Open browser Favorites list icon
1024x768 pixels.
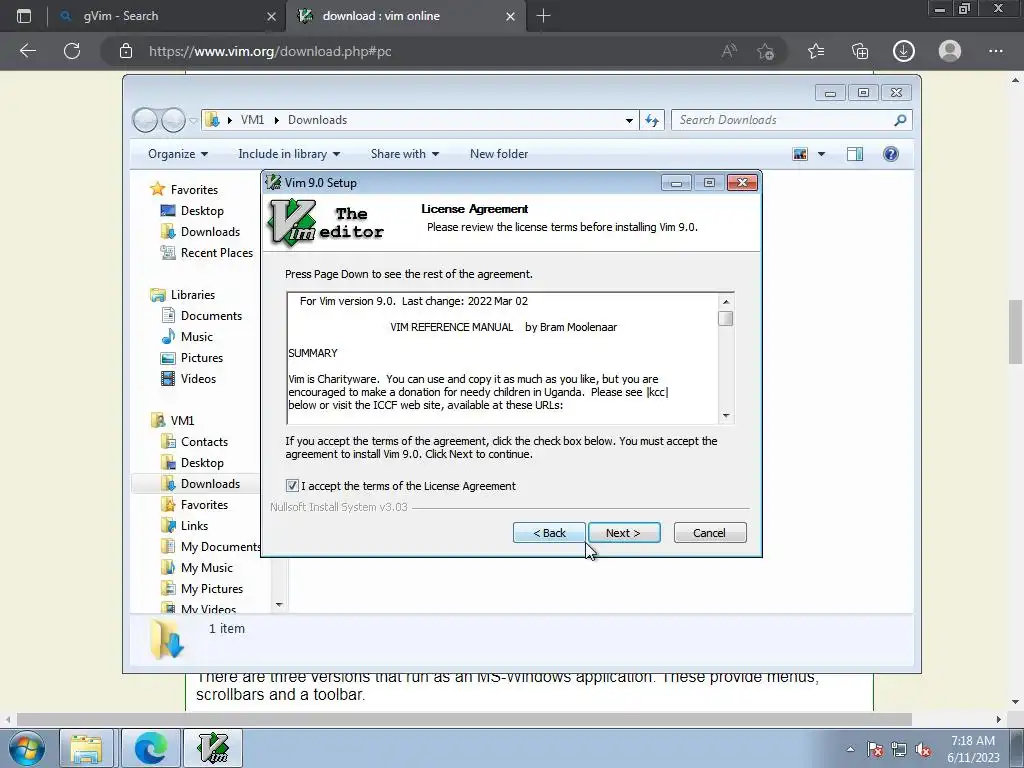click(x=816, y=51)
